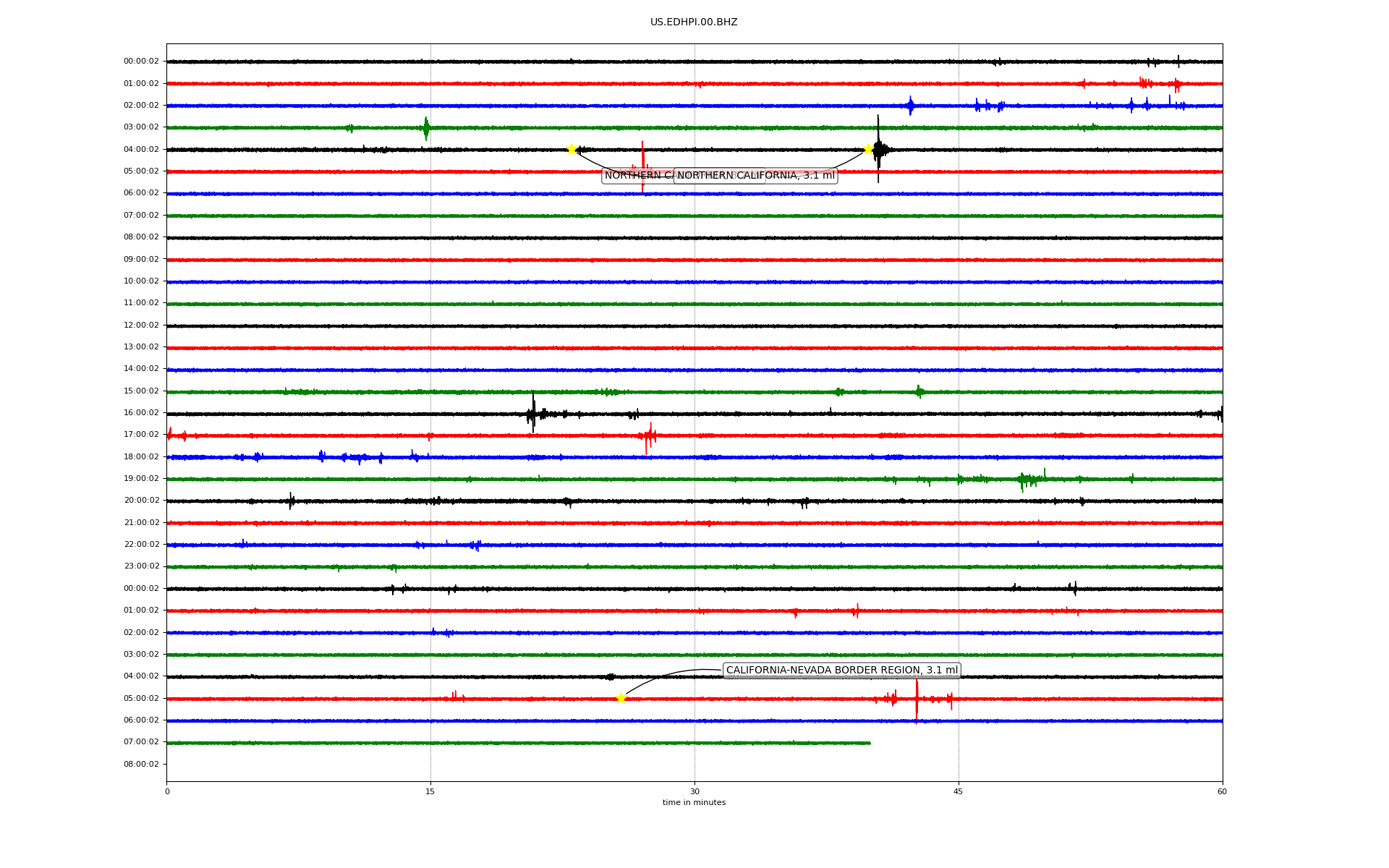Click the right yellow star near the black spike
Screen dimensions: 1389x868
tap(868, 149)
